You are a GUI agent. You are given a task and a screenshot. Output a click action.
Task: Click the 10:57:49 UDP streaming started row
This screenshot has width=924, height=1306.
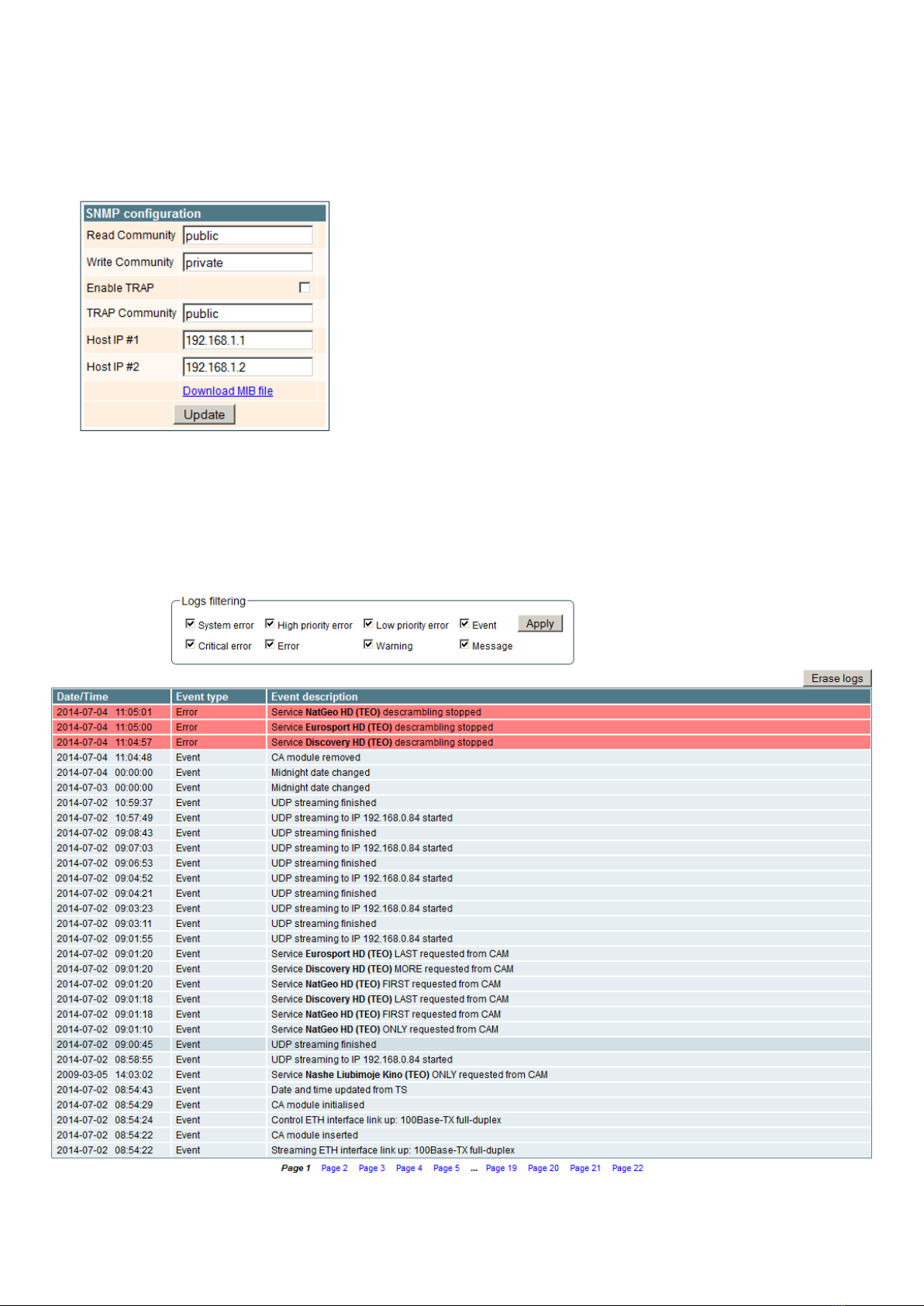[x=461, y=818]
